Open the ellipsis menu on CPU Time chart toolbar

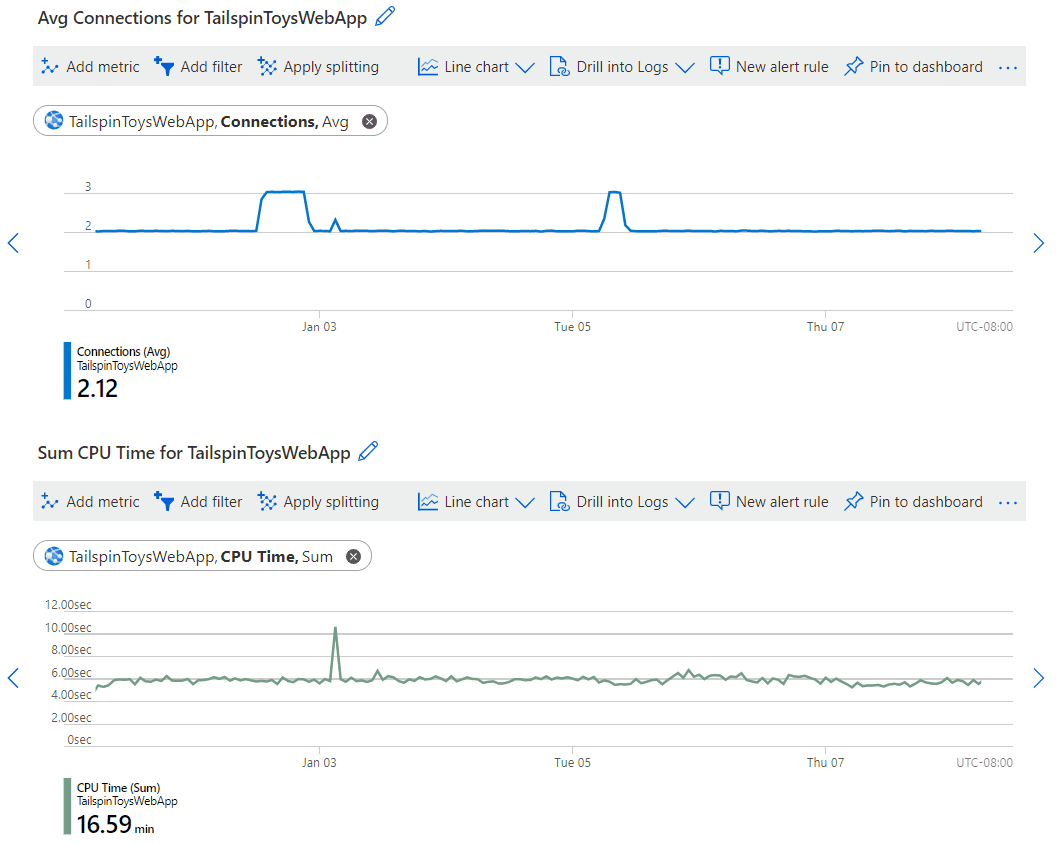coord(1008,501)
